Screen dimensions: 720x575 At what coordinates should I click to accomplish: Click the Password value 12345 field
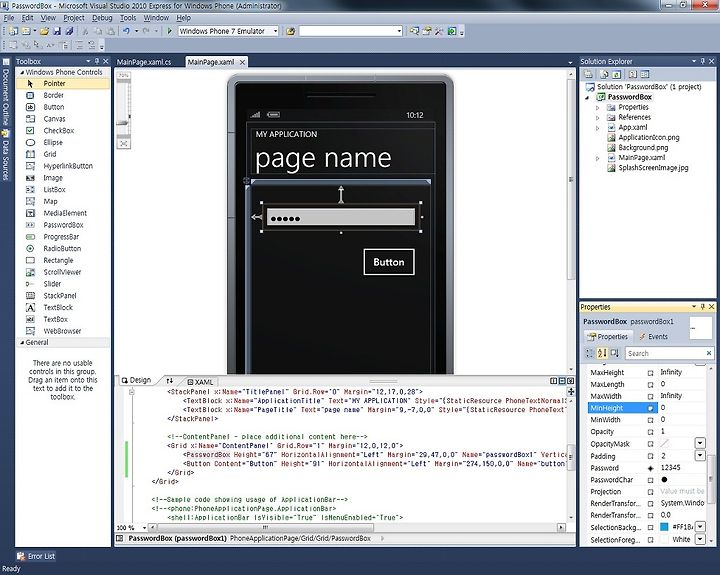tap(682, 468)
